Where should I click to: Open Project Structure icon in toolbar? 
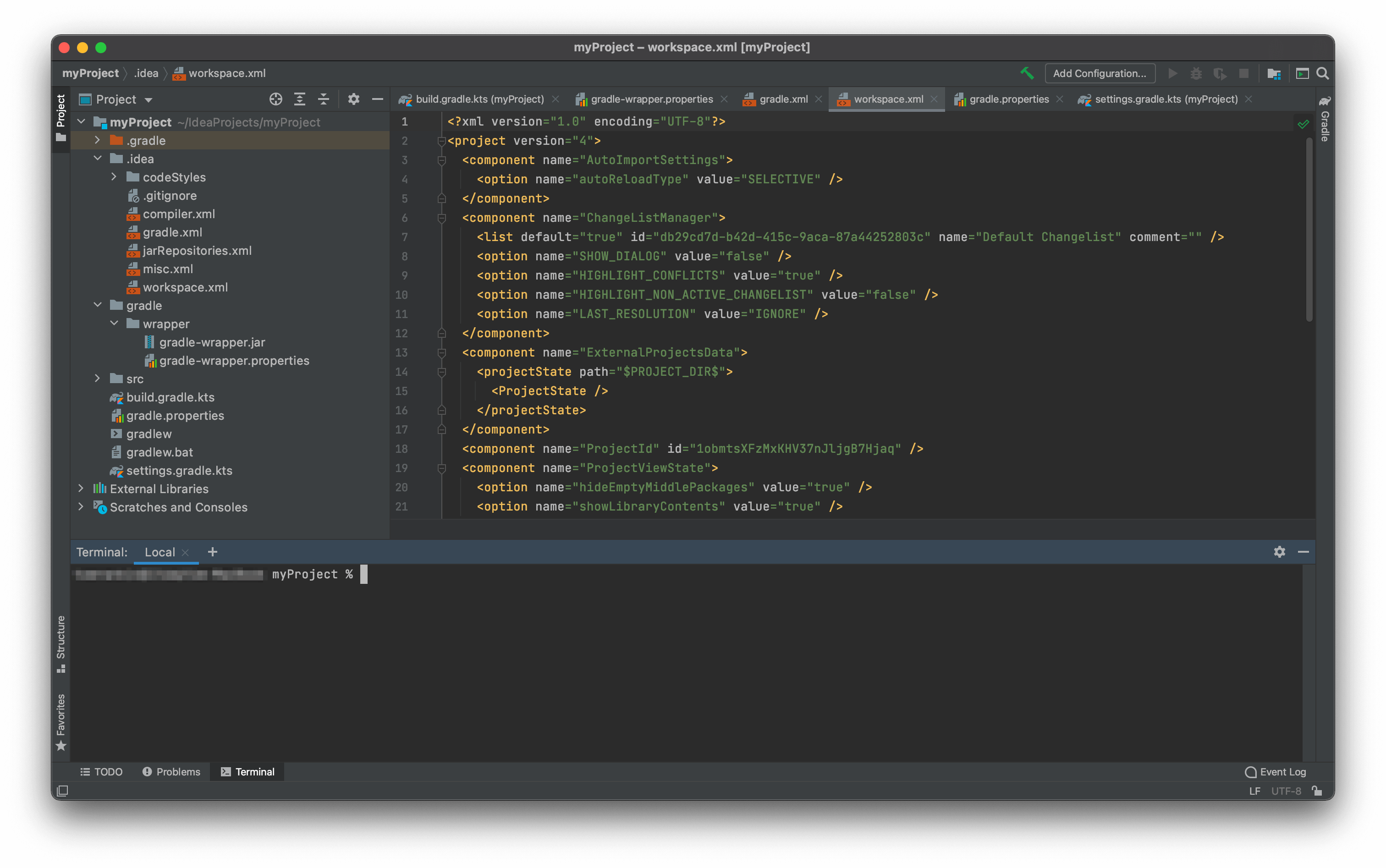[1274, 73]
